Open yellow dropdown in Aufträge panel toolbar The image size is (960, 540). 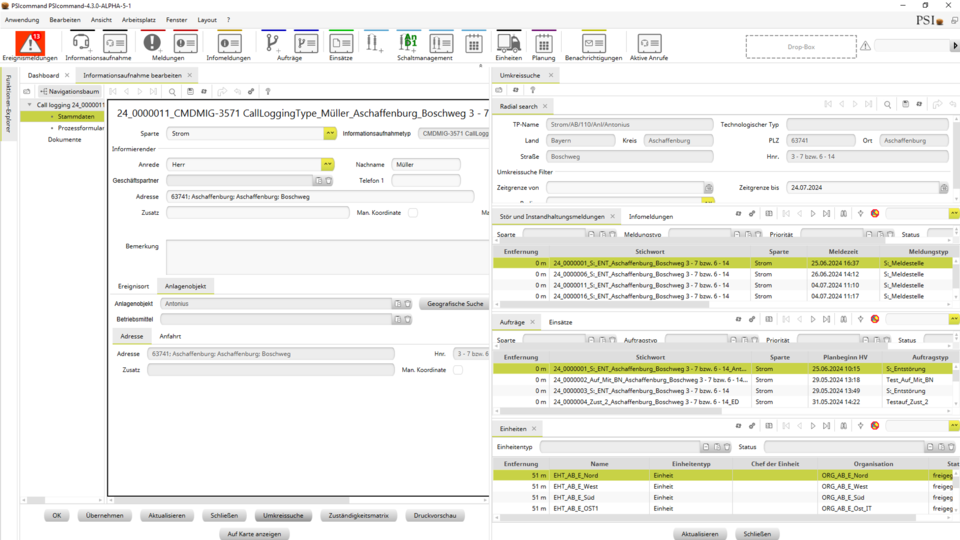click(x=954, y=319)
